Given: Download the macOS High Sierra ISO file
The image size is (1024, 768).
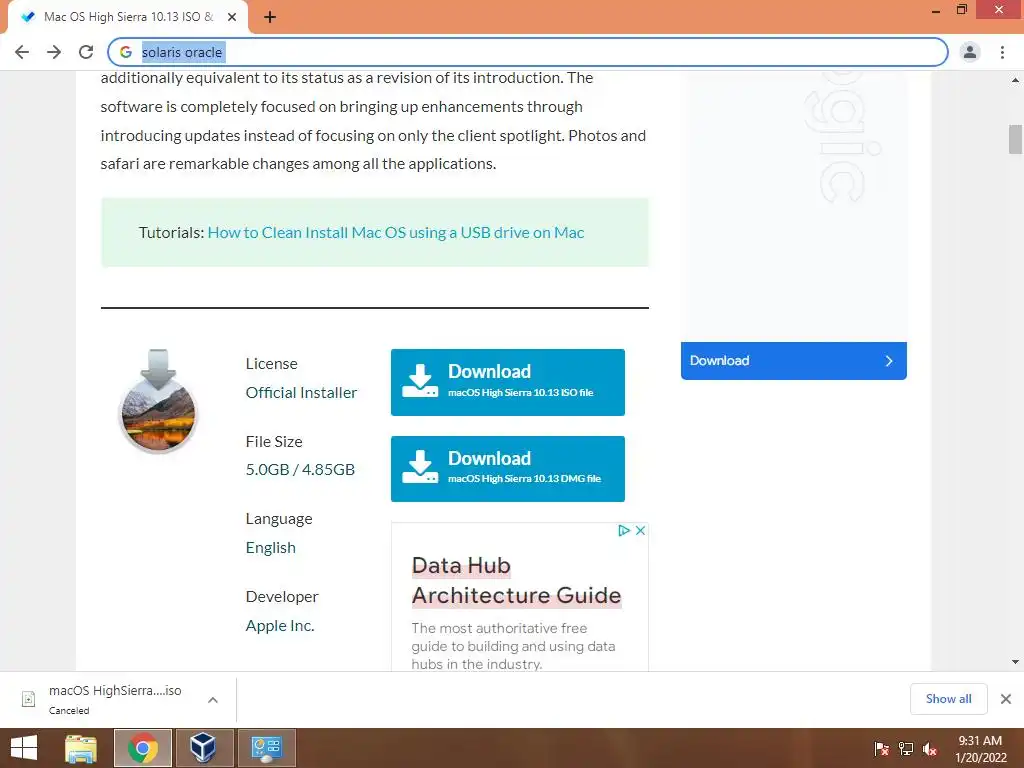Looking at the screenshot, I should (x=507, y=382).
